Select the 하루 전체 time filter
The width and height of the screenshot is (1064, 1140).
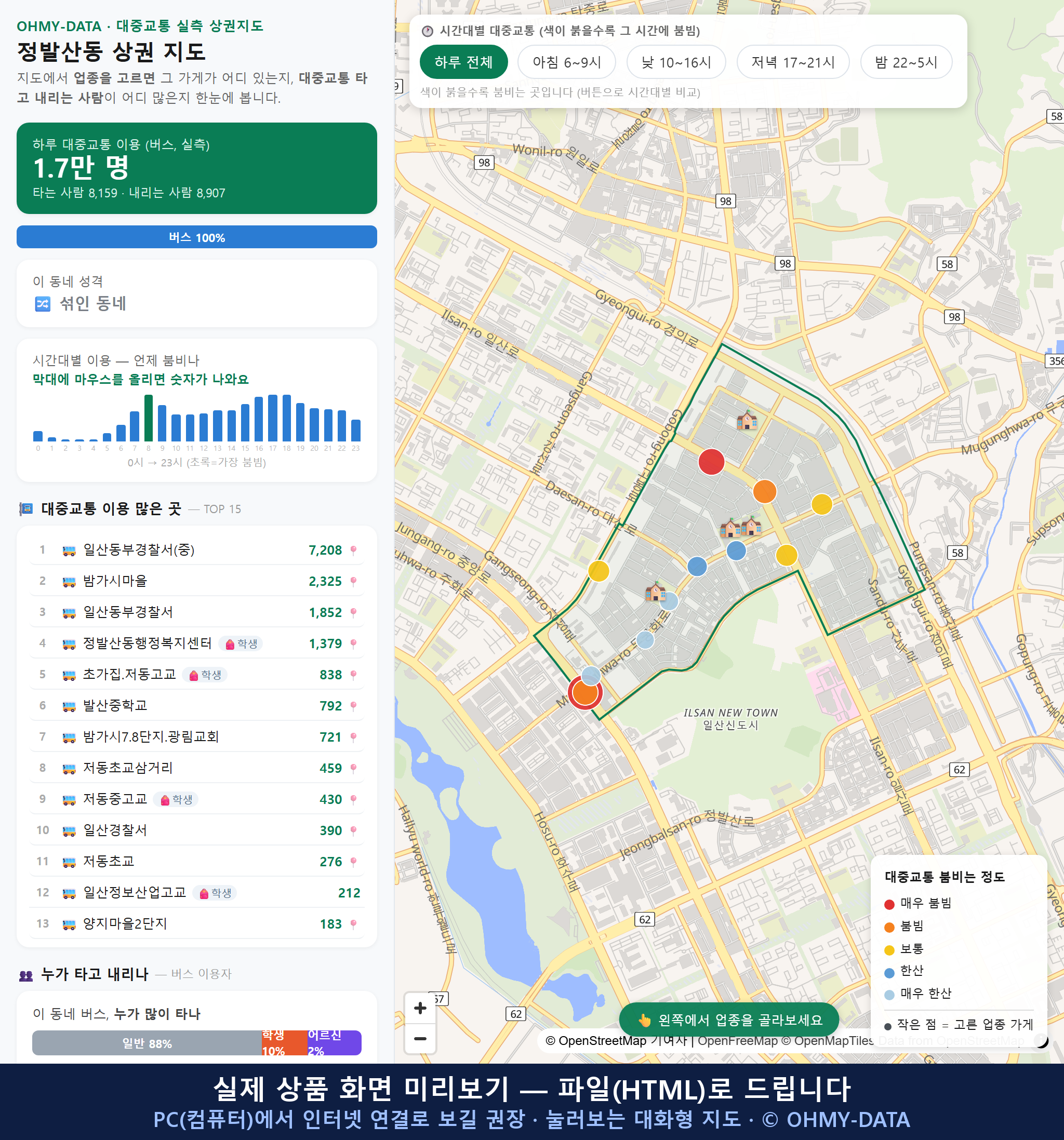coord(463,62)
